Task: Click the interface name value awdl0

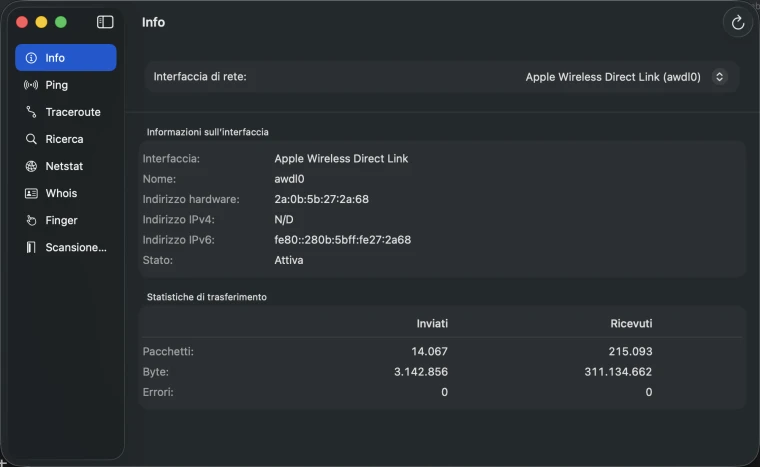Action: 289,179
